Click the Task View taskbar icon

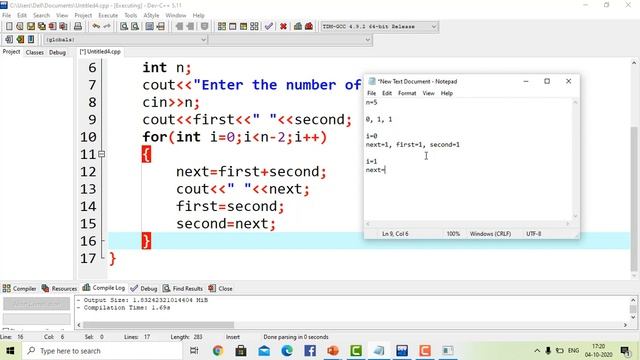point(194,351)
